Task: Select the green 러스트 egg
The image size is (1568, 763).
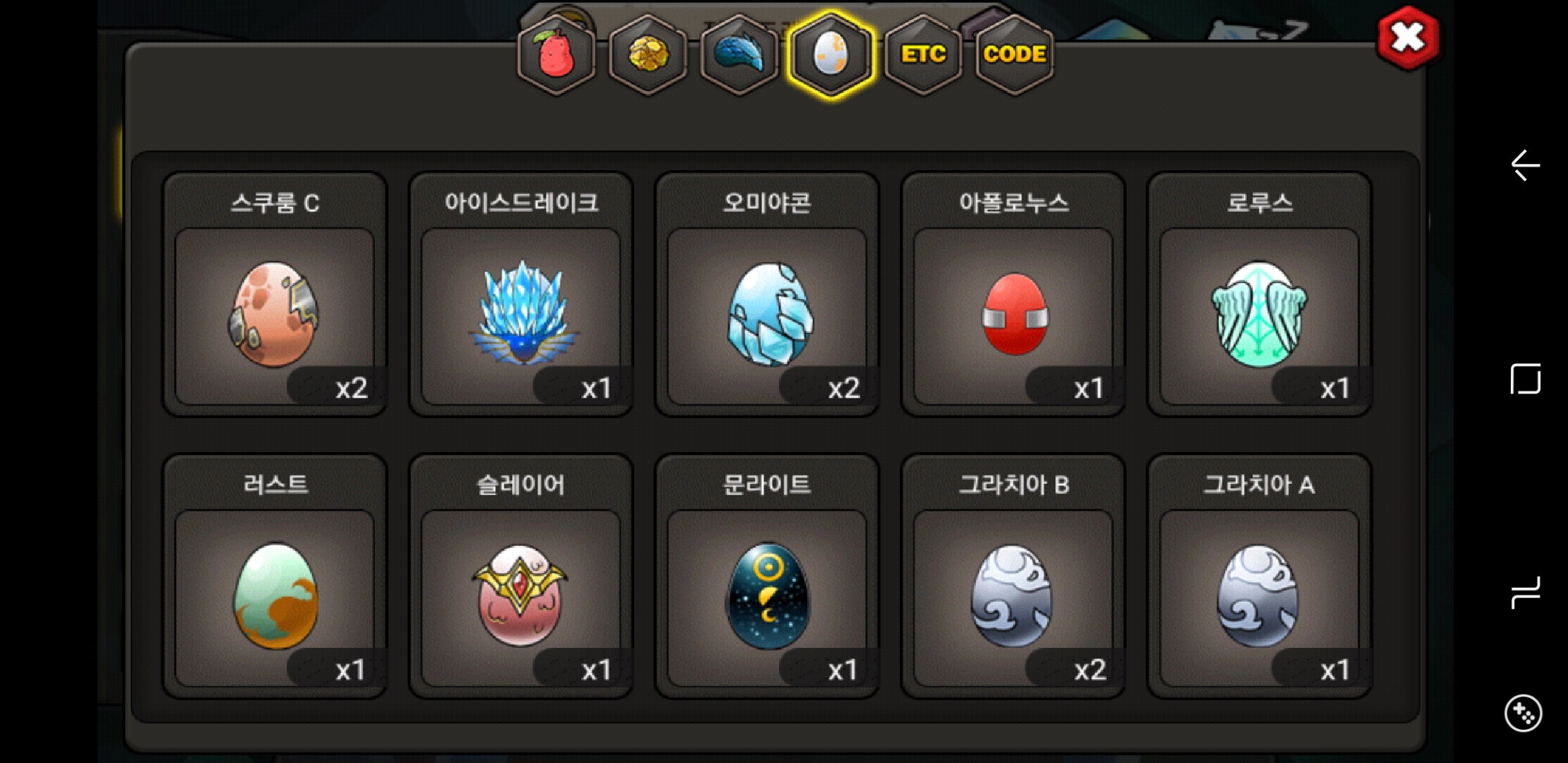Action: 275,576
